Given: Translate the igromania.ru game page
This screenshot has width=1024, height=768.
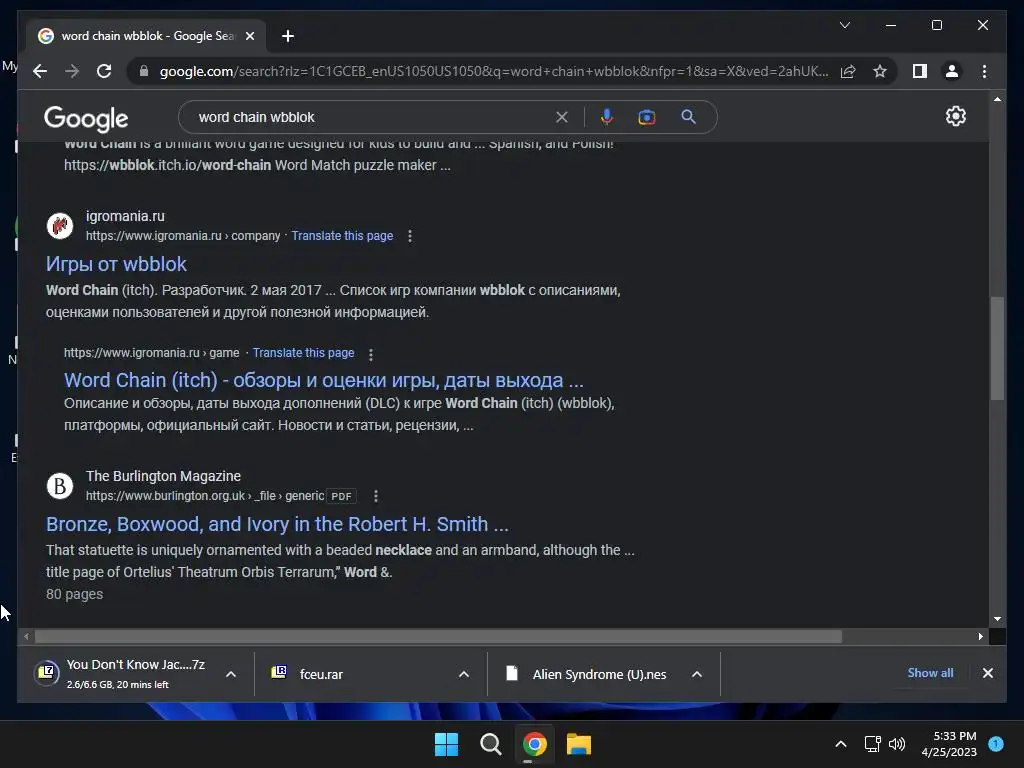Looking at the screenshot, I should point(304,353).
